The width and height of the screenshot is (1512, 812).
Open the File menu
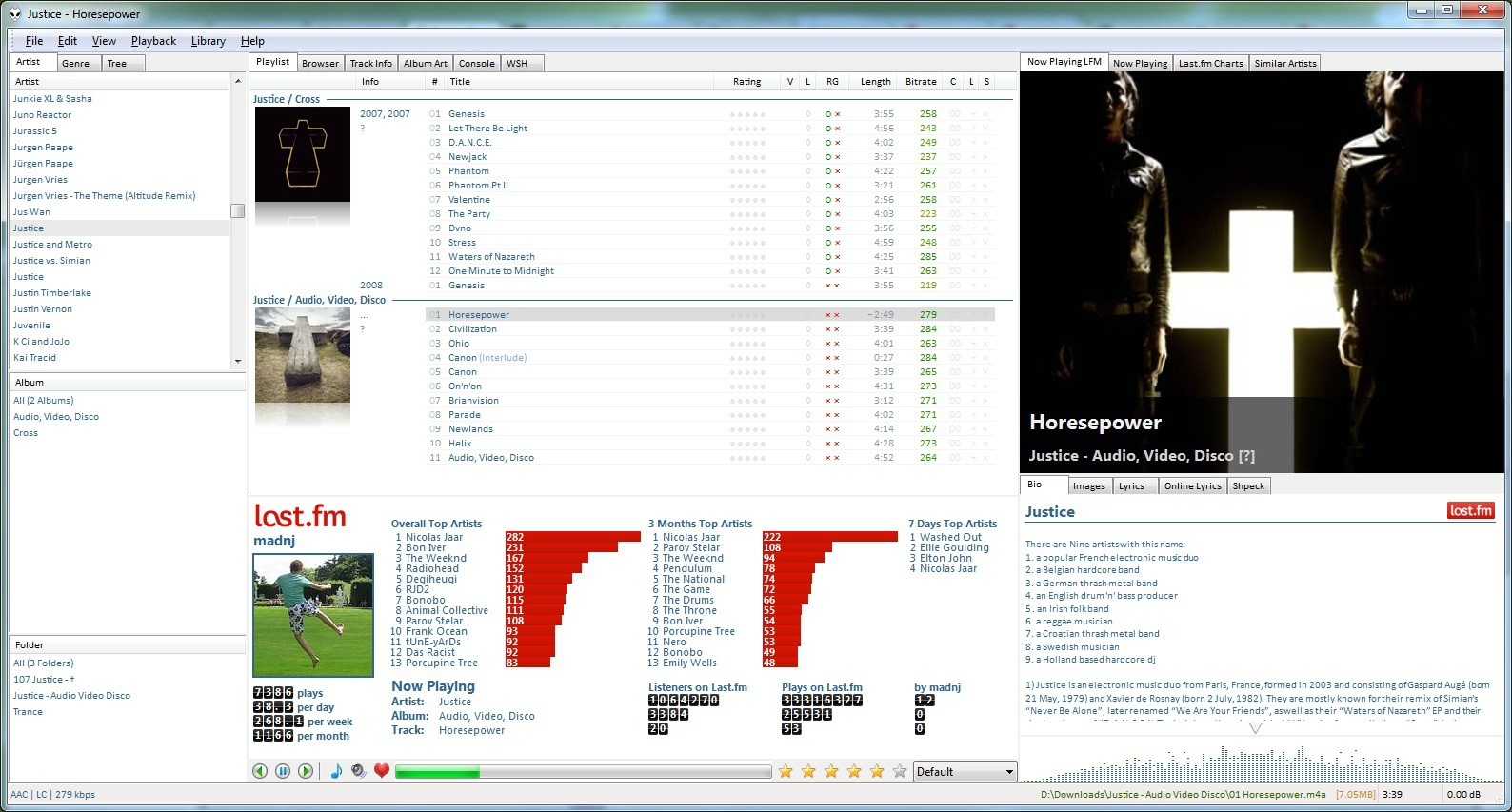point(34,41)
